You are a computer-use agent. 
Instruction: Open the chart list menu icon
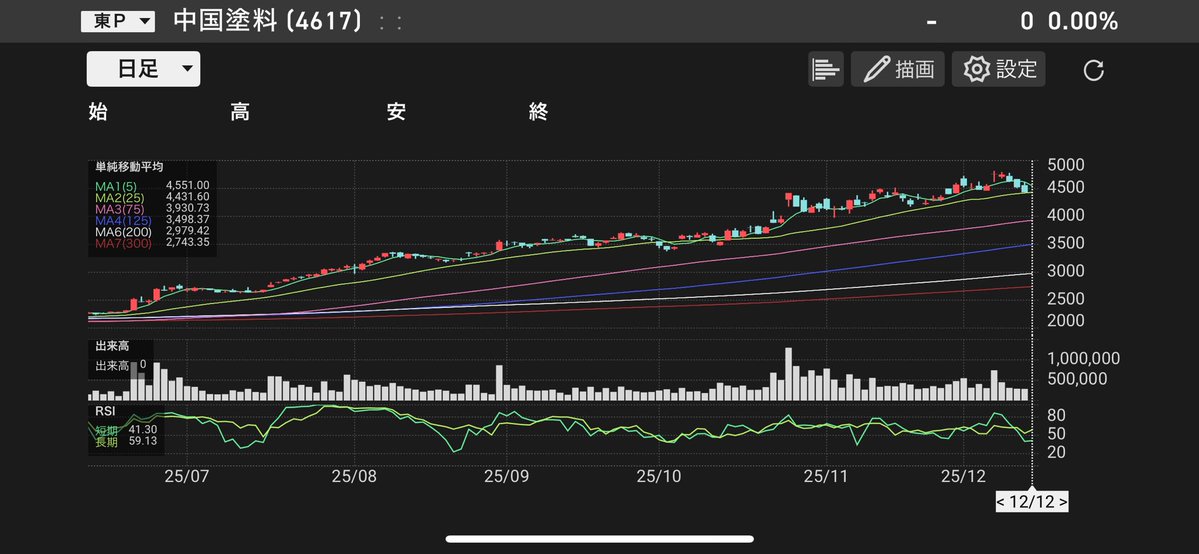click(826, 70)
